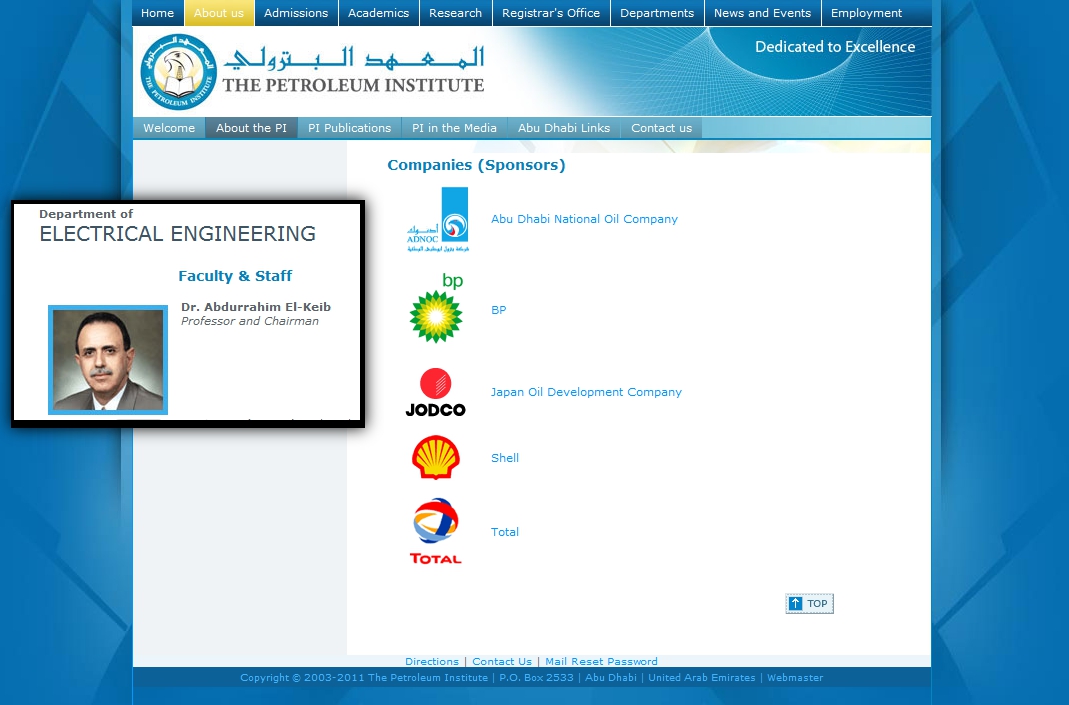Click the P.O. Box 2533 footer text
The height and width of the screenshot is (705, 1069).
click(537, 678)
